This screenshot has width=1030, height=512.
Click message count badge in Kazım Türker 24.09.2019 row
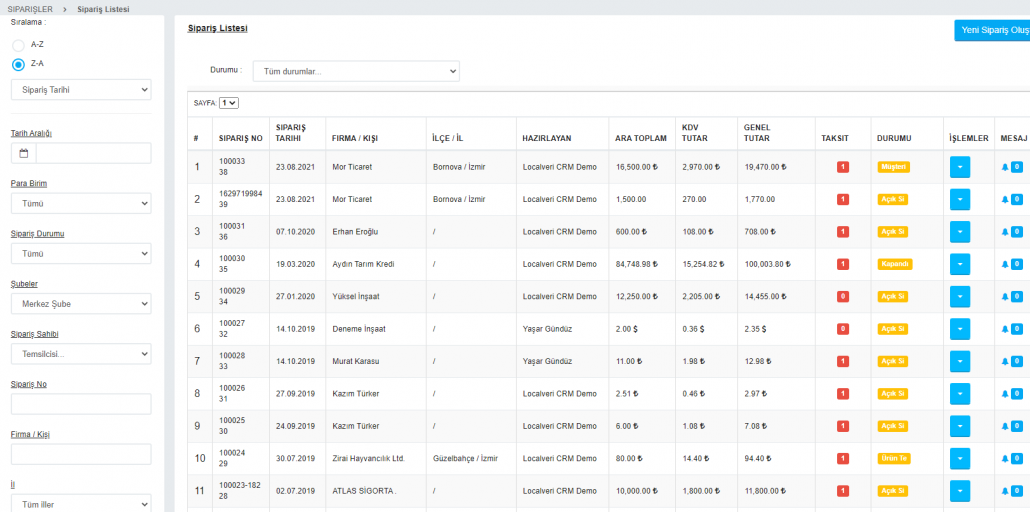pyautogui.click(x=1017, y=426)
